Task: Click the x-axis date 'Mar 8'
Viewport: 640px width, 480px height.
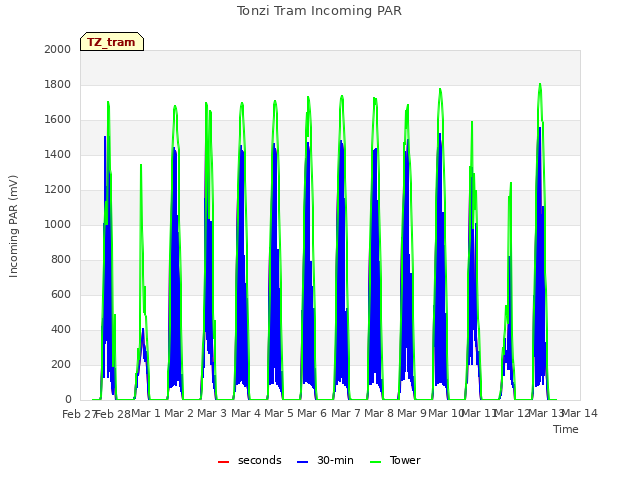Action: click(379, 413)
